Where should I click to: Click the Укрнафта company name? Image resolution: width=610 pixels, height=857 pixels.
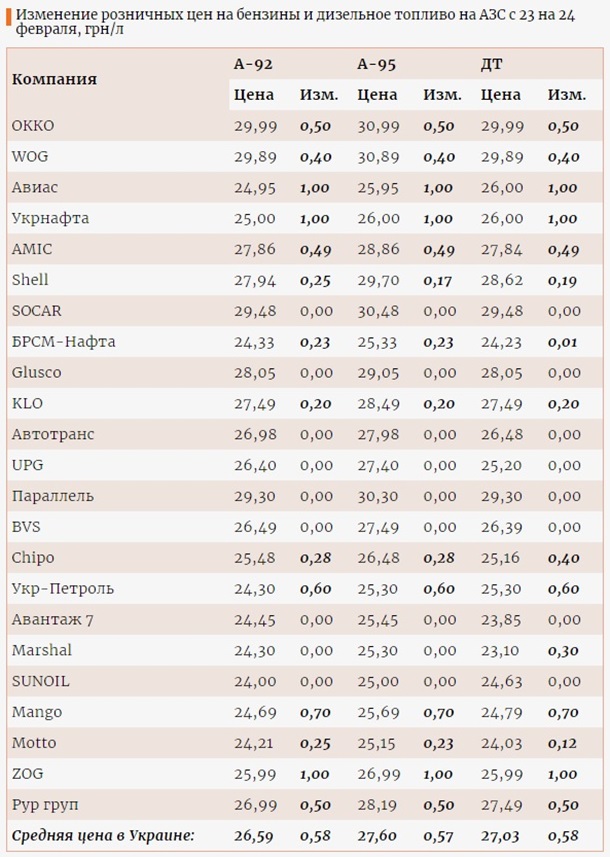pyautogui.click(x=50, y=218)
